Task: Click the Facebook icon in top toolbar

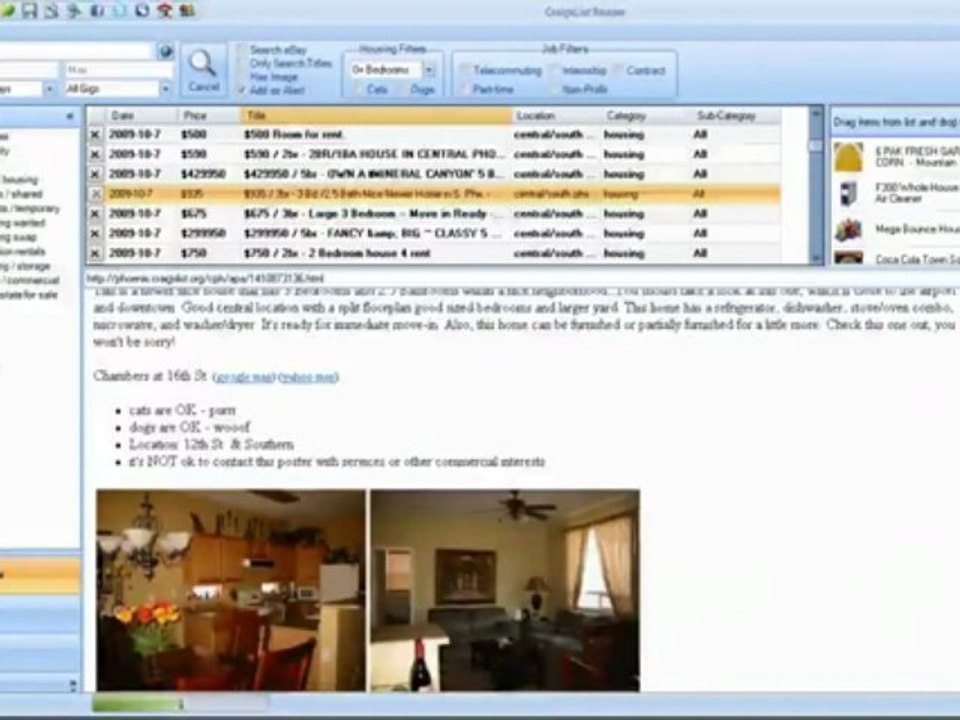Action: pos(97,10)
